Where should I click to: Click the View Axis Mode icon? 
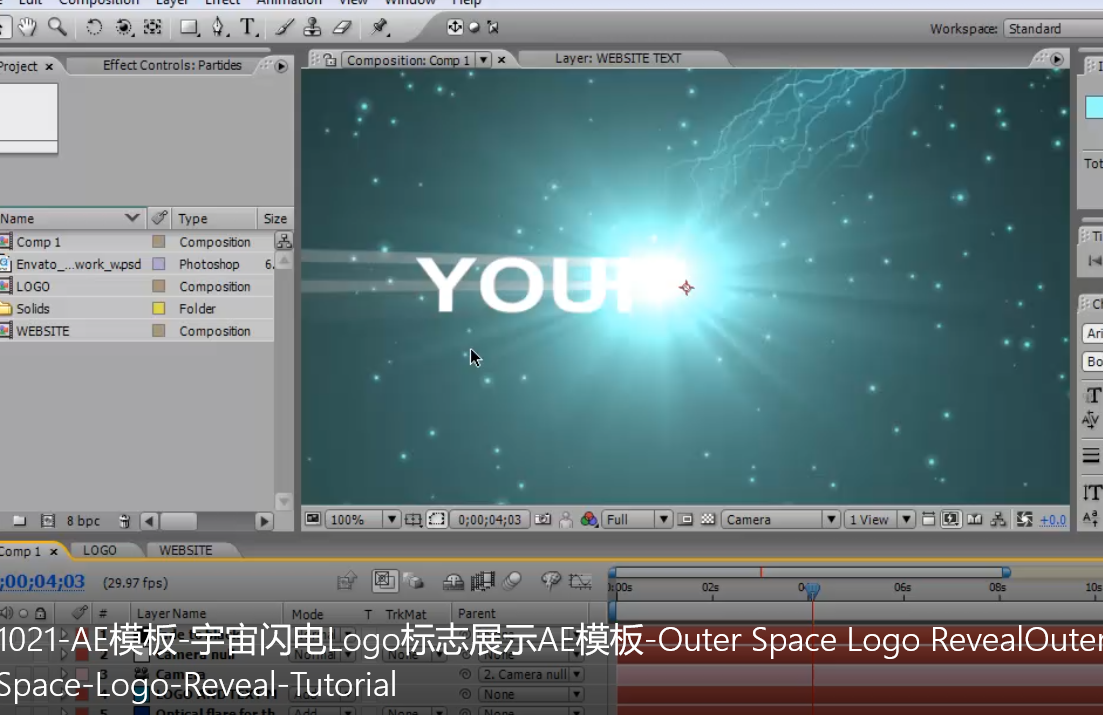coord(493,27)
